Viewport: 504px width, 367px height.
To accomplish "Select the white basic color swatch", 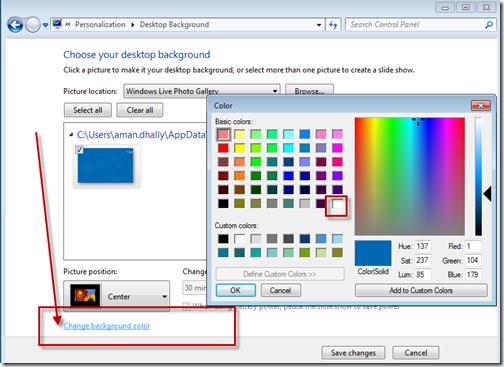I will (337, 203).
